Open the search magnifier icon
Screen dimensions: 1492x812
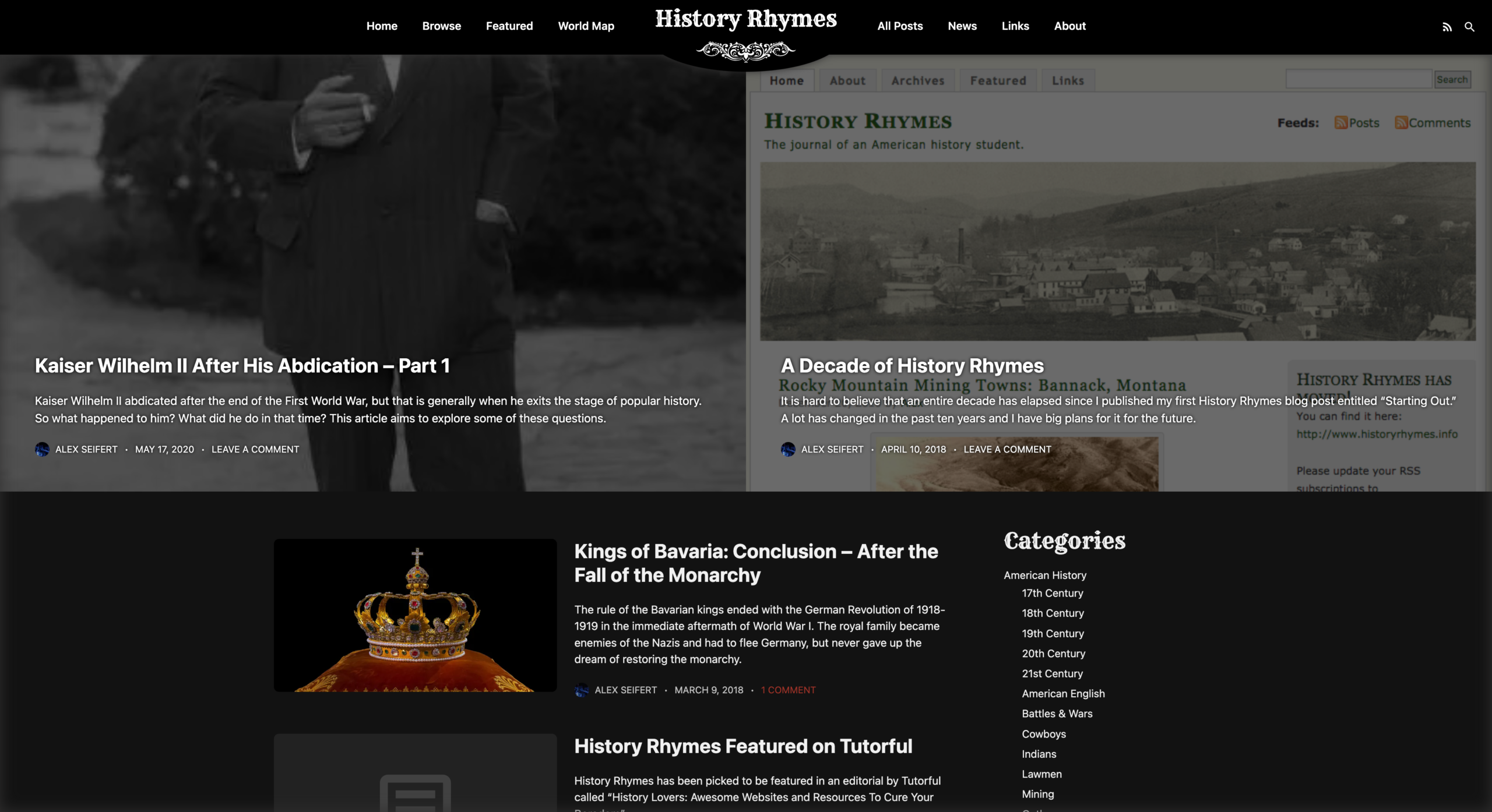tap(1469, 27)
